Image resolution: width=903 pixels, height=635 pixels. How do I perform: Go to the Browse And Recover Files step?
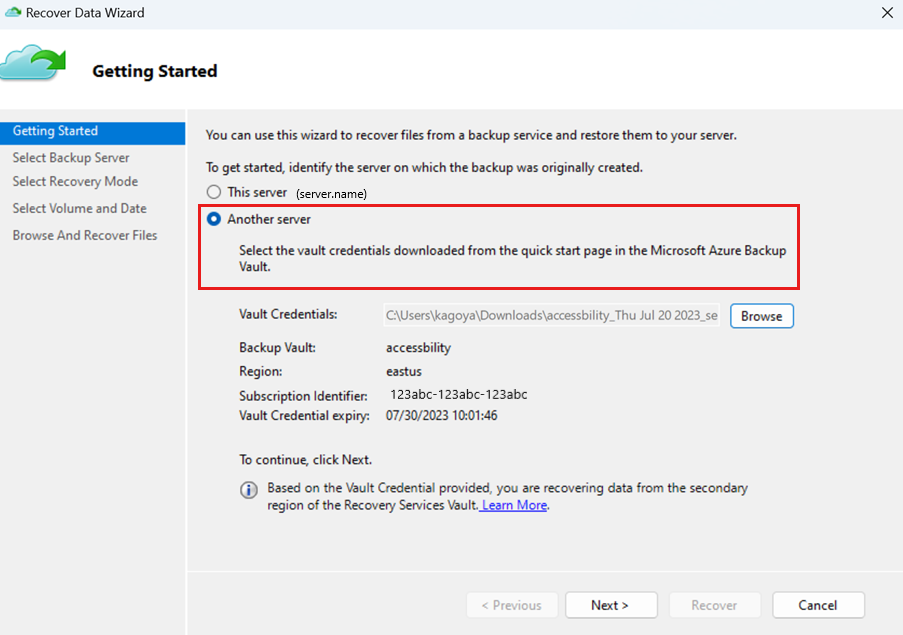pos(85,235)
